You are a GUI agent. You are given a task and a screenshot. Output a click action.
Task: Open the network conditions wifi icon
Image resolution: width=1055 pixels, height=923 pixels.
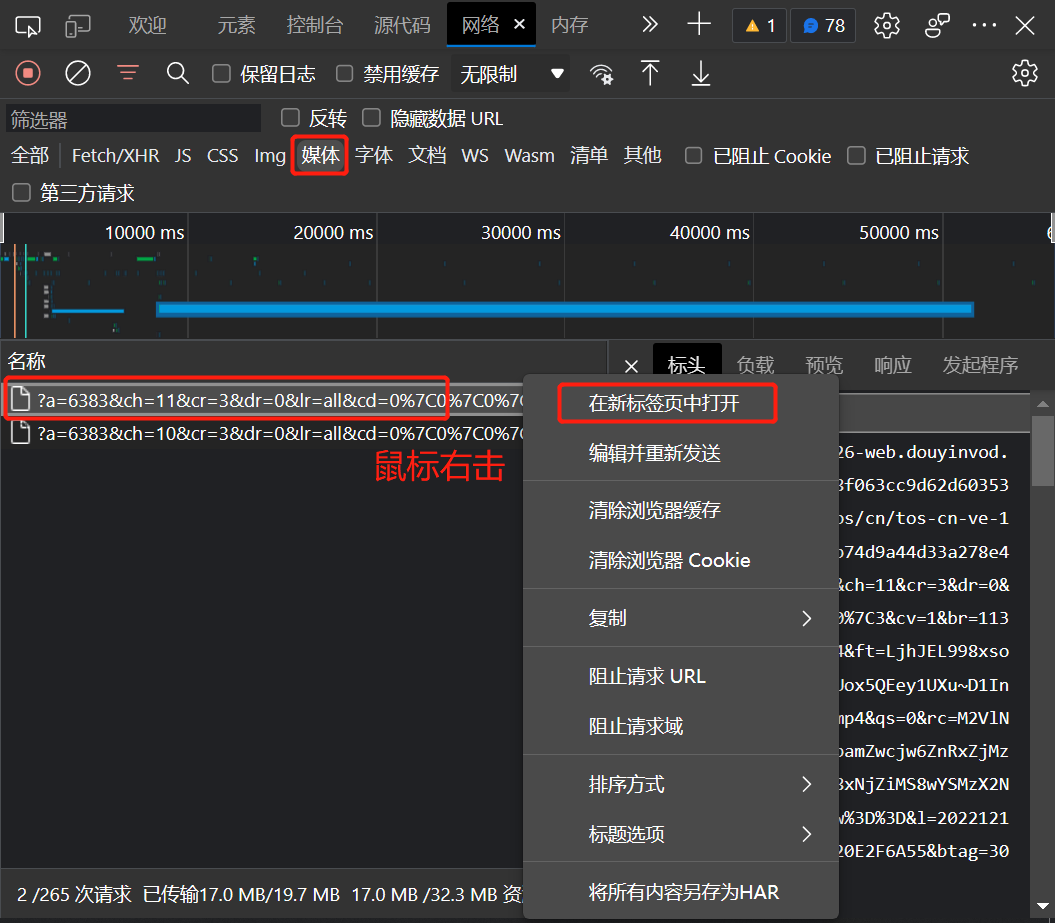[x=601, y=74]
